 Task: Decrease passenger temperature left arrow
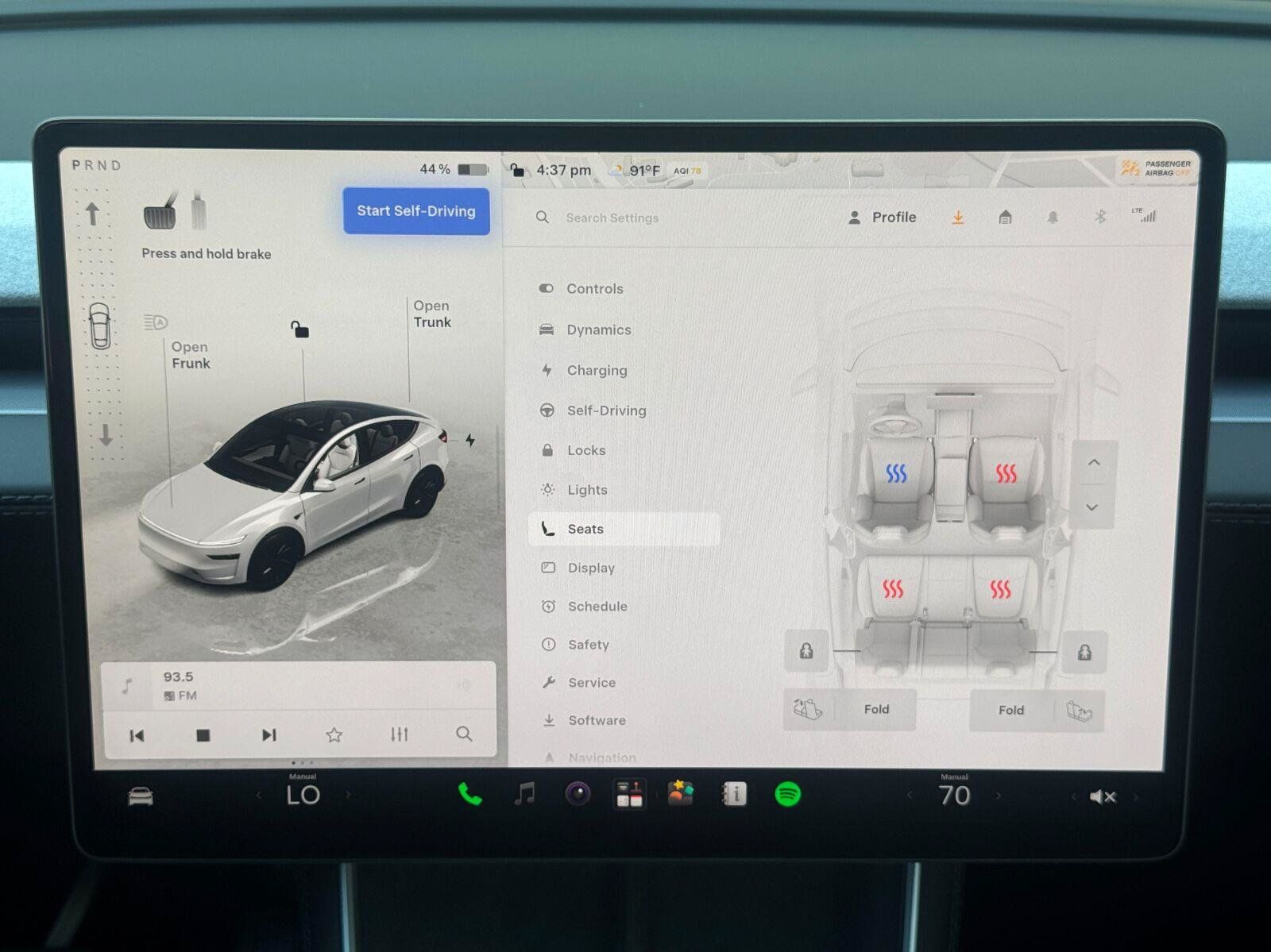(910, 795)
